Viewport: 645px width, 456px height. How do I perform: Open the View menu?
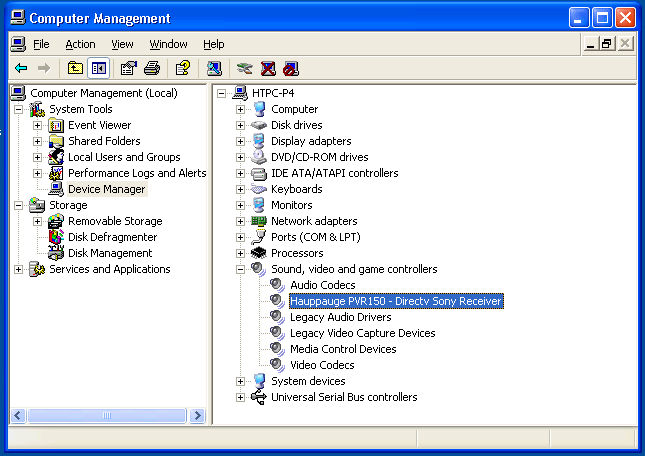(122, 44)
